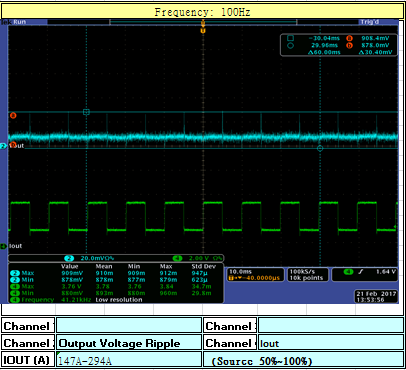Click channel 2 ground indicator at left edge
This screenshot has height=370, width=406.
pyautogui.click(x=3, y=146)
